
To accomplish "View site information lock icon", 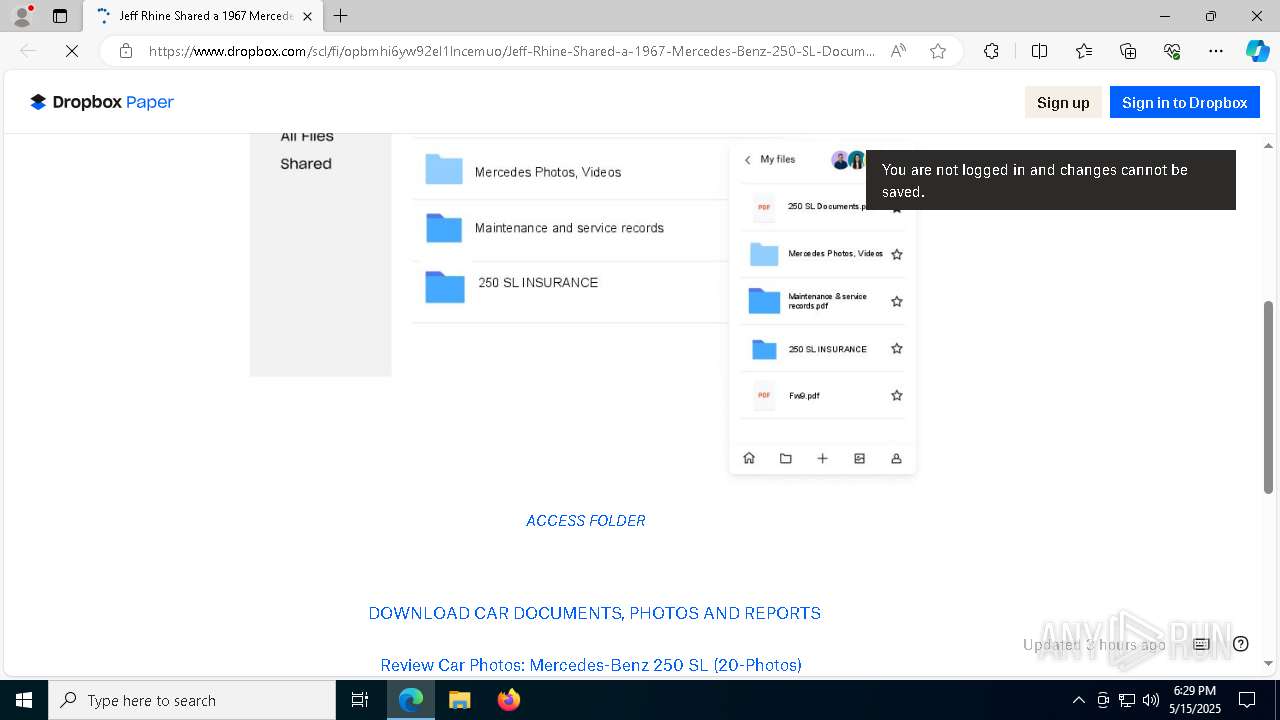I will (x=126, y=51).
